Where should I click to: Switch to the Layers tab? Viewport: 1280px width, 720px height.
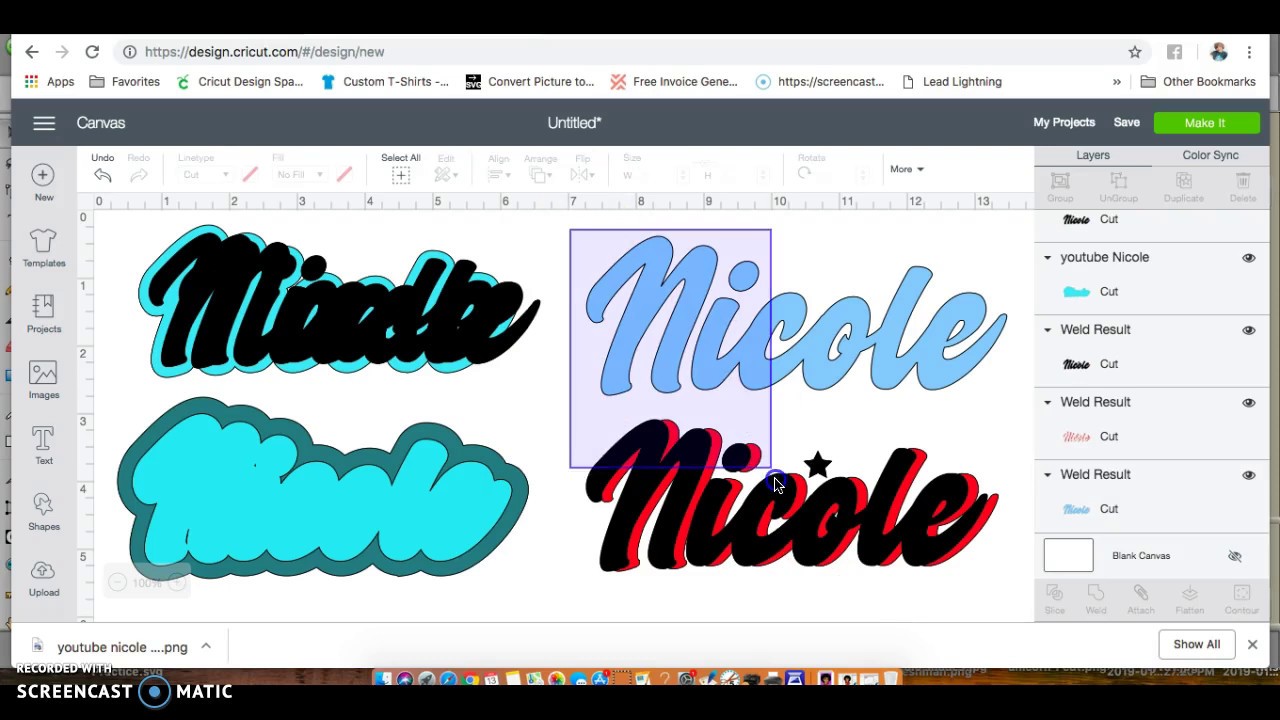point(1093,155)
